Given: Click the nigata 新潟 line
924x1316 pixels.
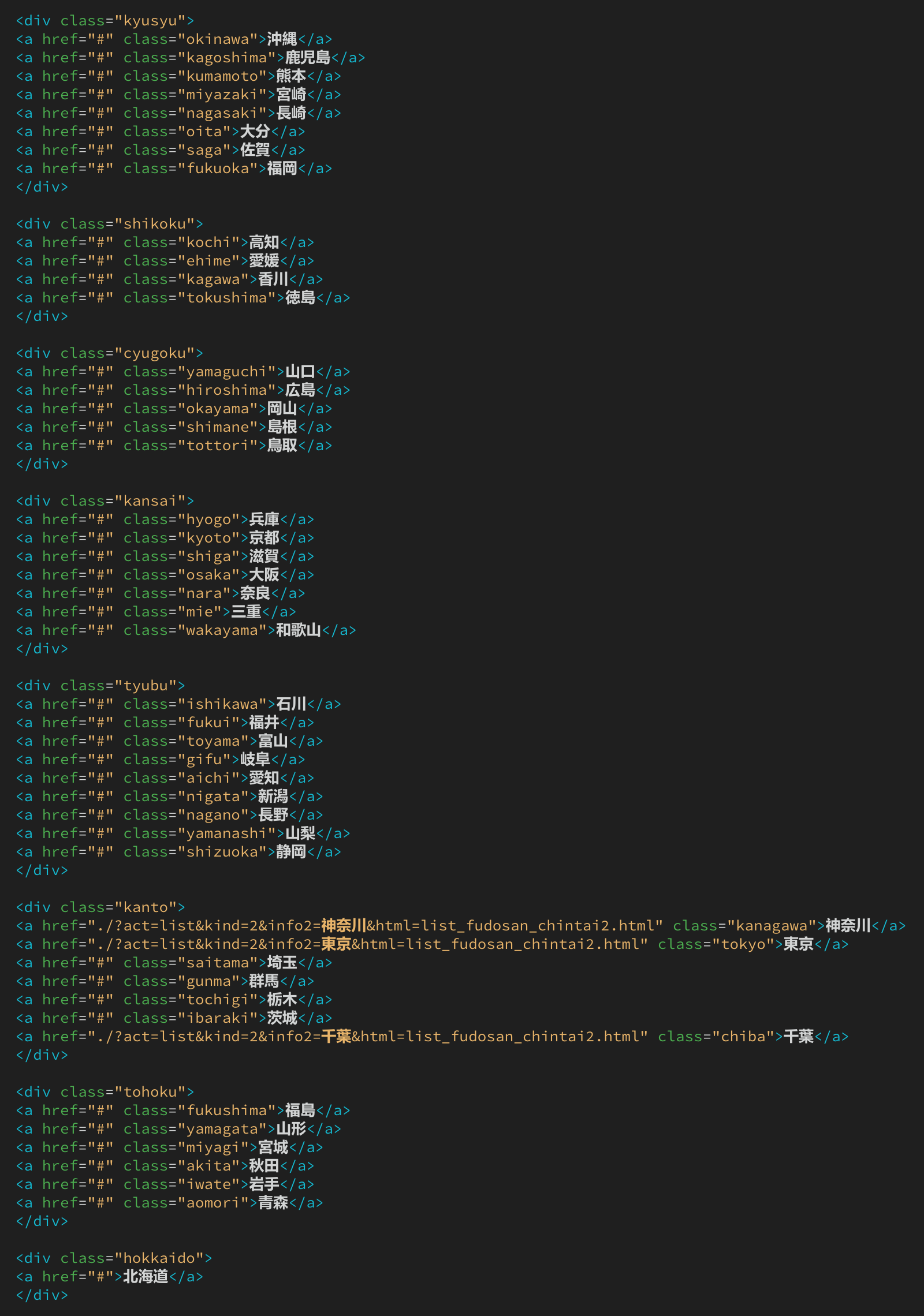Looking at the screenshot, I should (170, 797).
